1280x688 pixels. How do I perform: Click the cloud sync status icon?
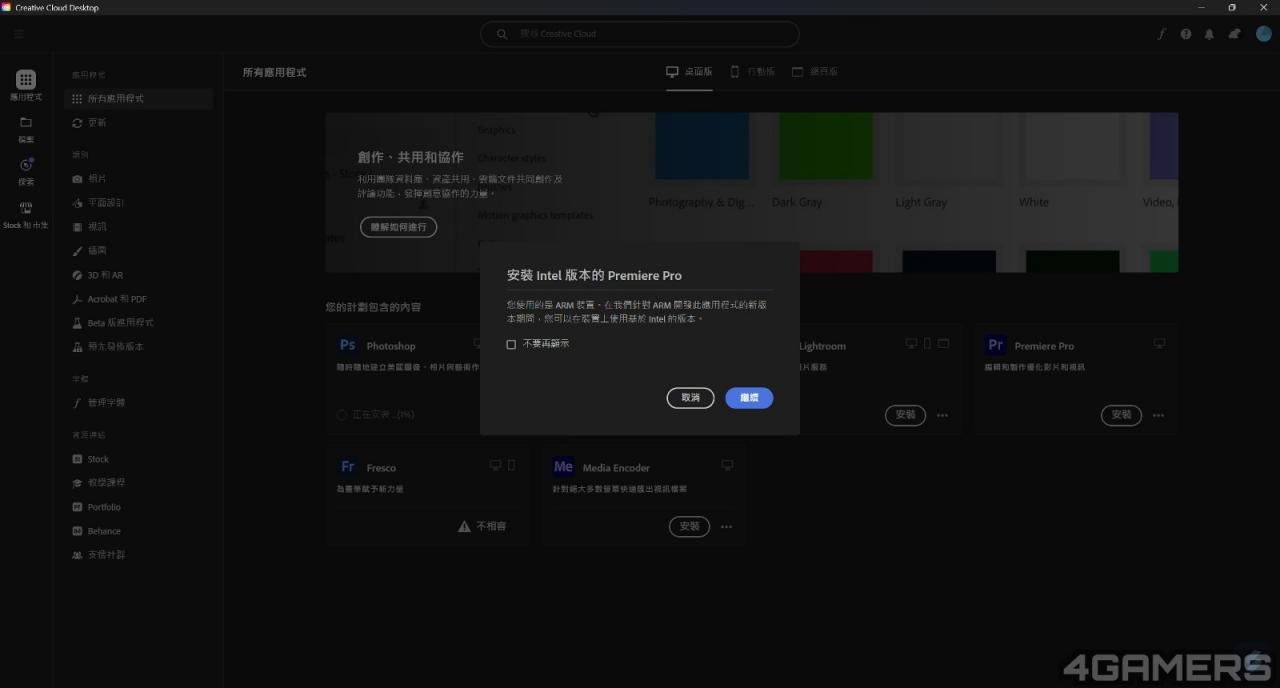(1235, 34)
